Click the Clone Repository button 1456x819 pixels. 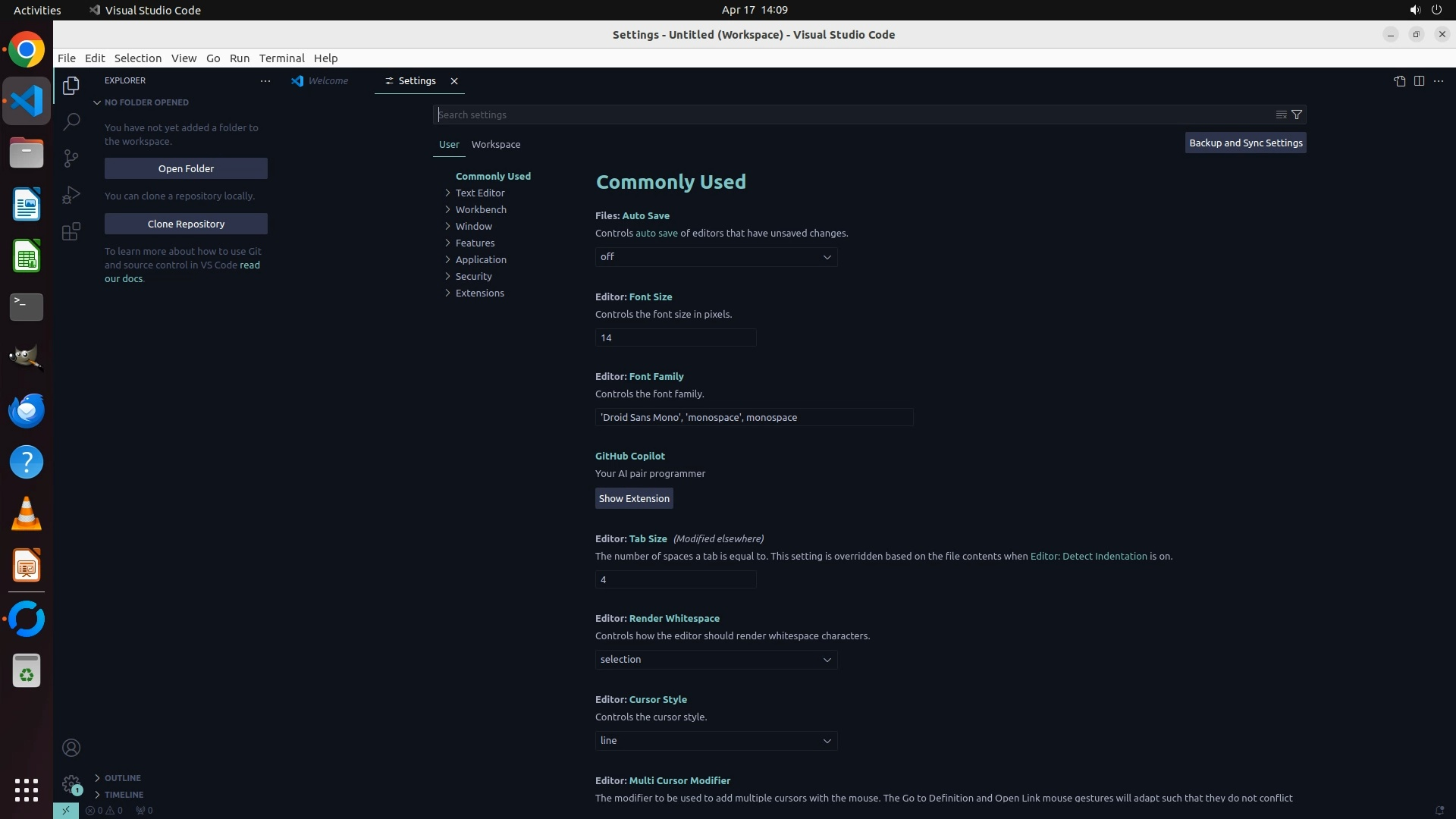point(186,224)
